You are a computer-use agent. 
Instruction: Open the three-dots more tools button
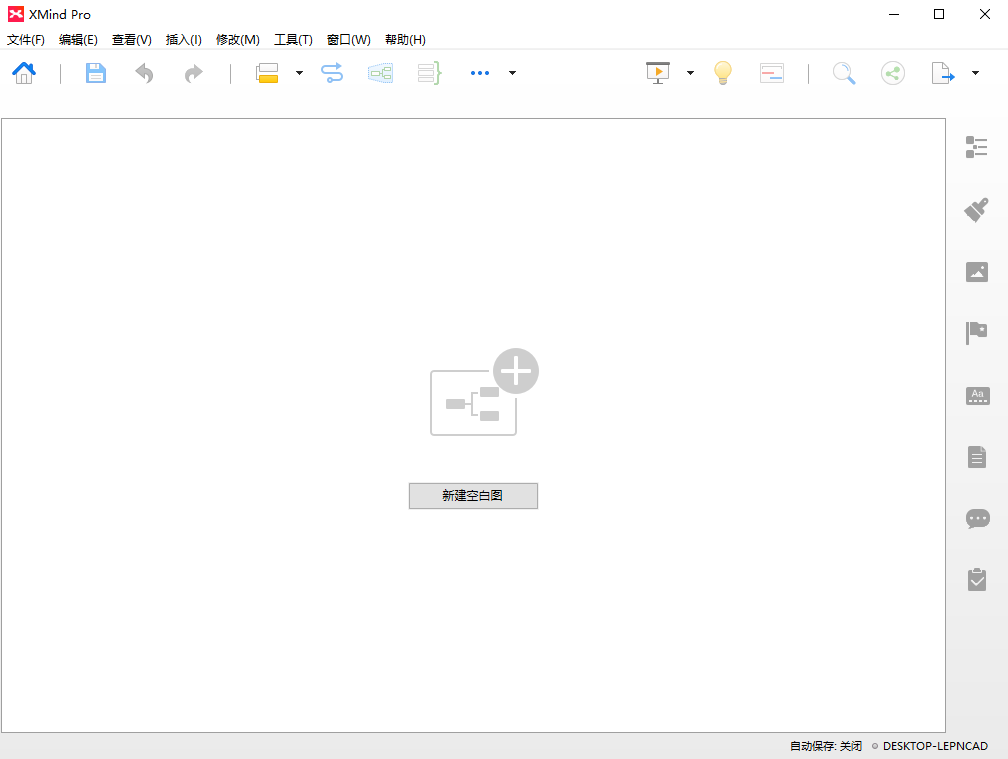(x=480, y=73)
